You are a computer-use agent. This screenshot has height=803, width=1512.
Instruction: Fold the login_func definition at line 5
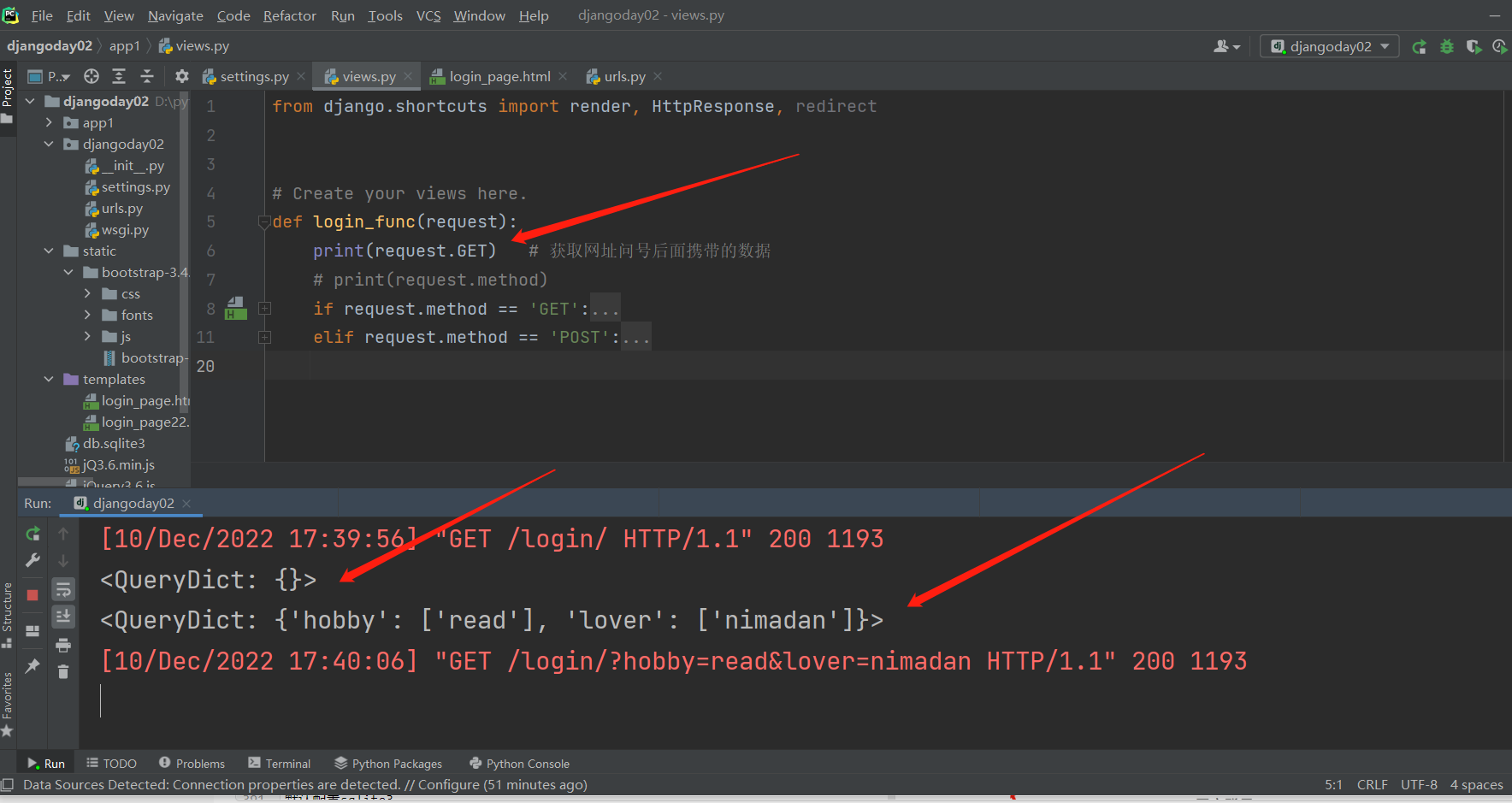264,222
